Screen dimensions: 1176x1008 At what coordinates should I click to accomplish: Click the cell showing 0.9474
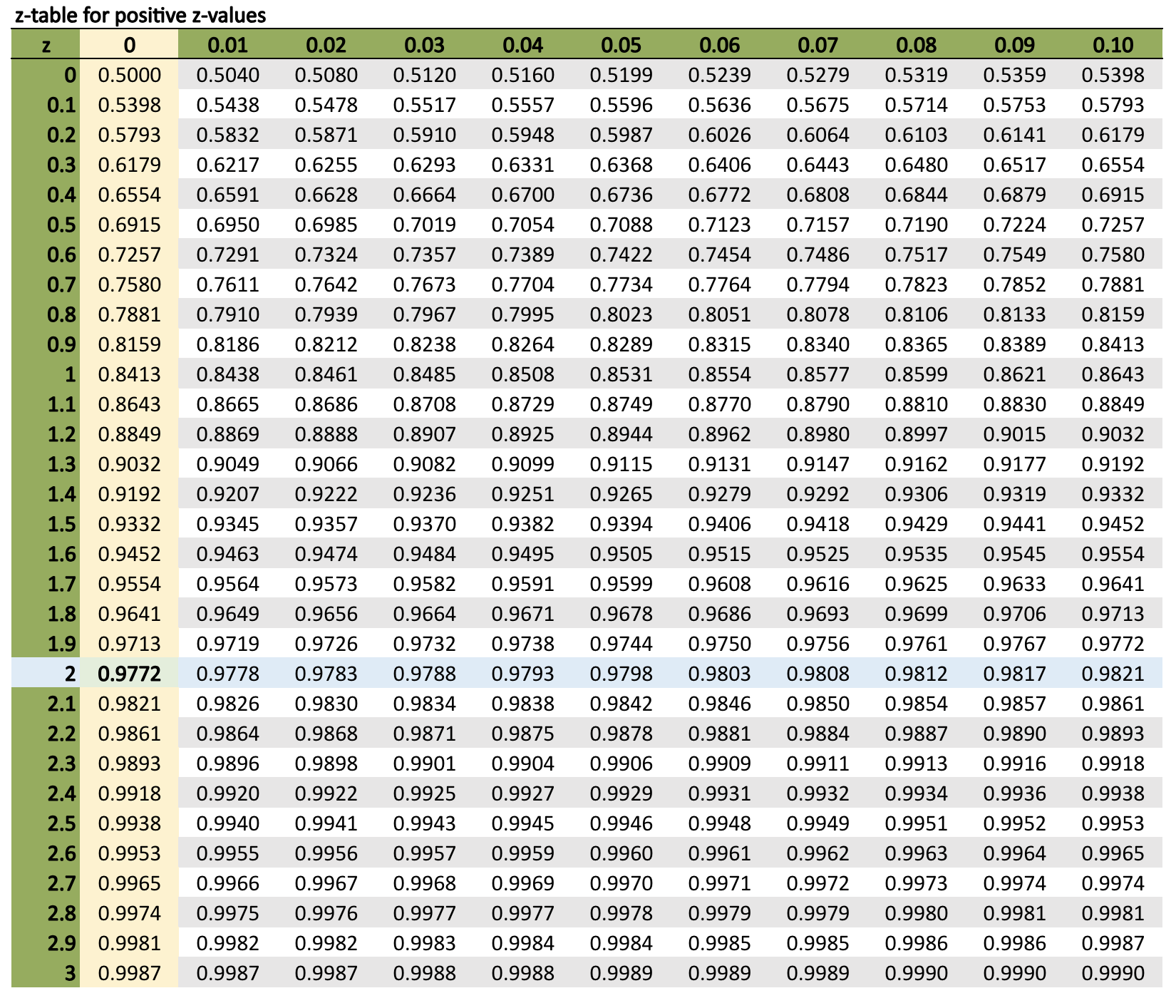(326, 554)
